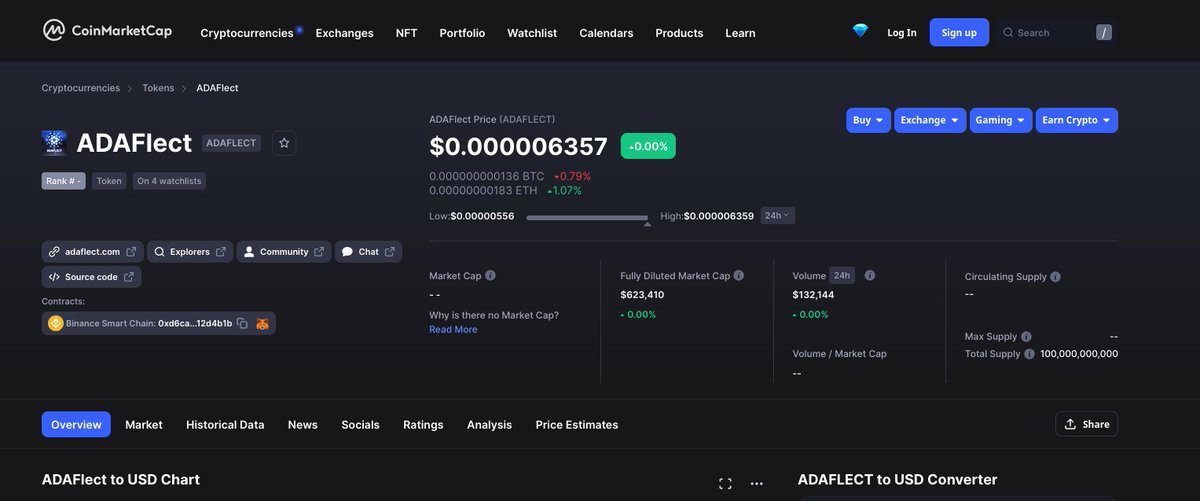Click the Market Cap info icon
The image size is (1200, 501).
click(x=490, y=276)
